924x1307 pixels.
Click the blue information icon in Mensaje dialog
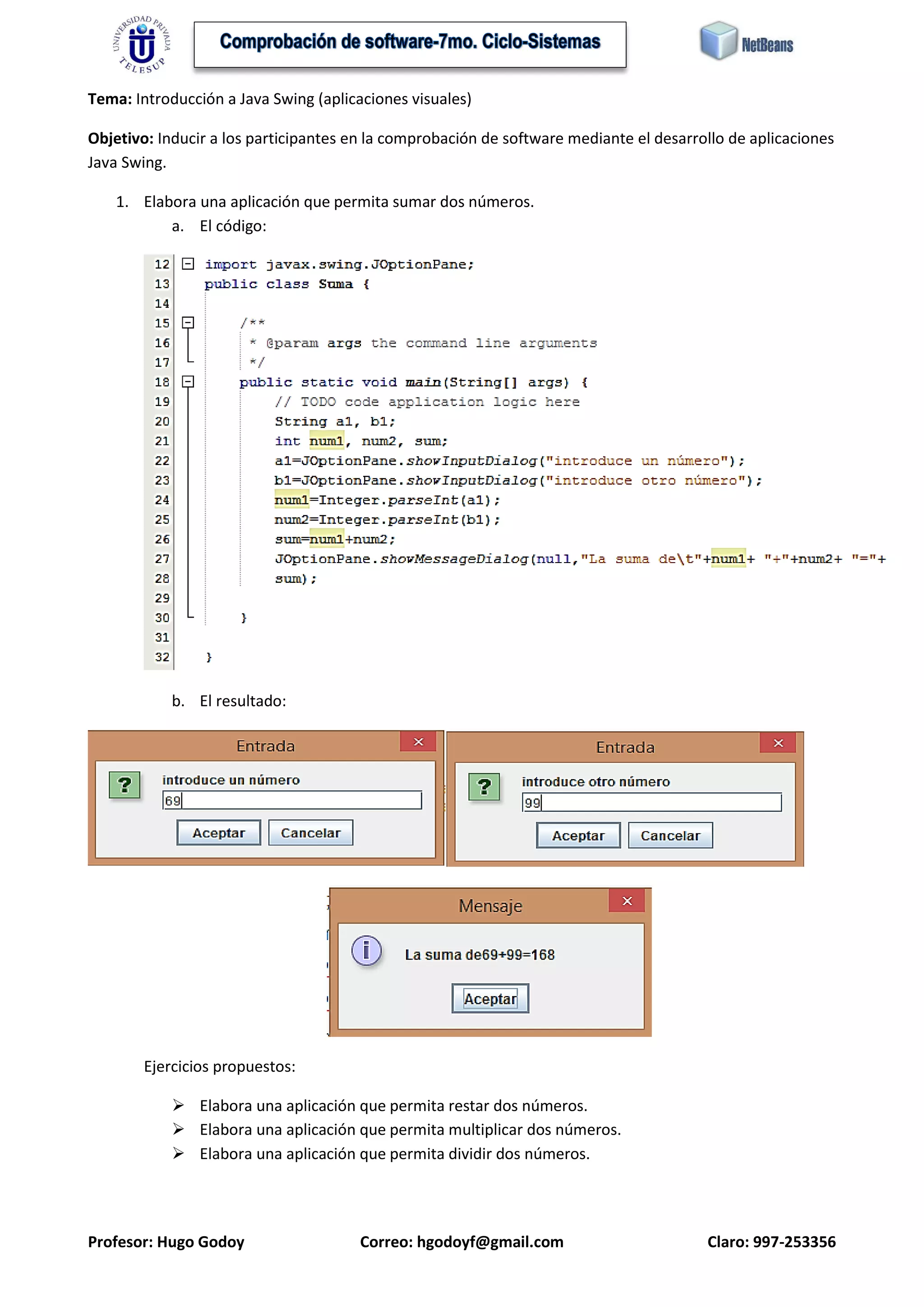366,950
